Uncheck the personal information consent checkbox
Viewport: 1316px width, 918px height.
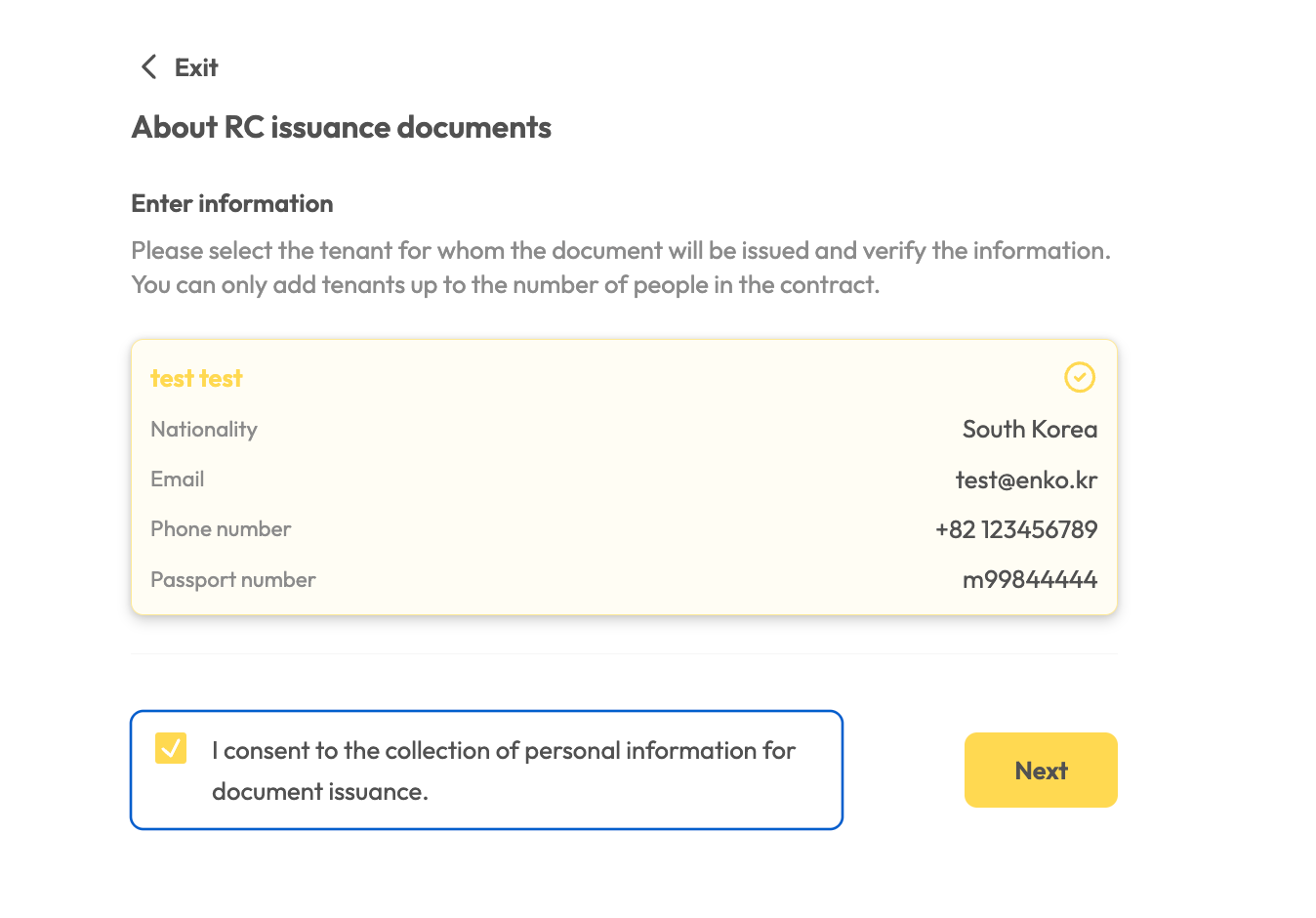(x=171, y=749)
